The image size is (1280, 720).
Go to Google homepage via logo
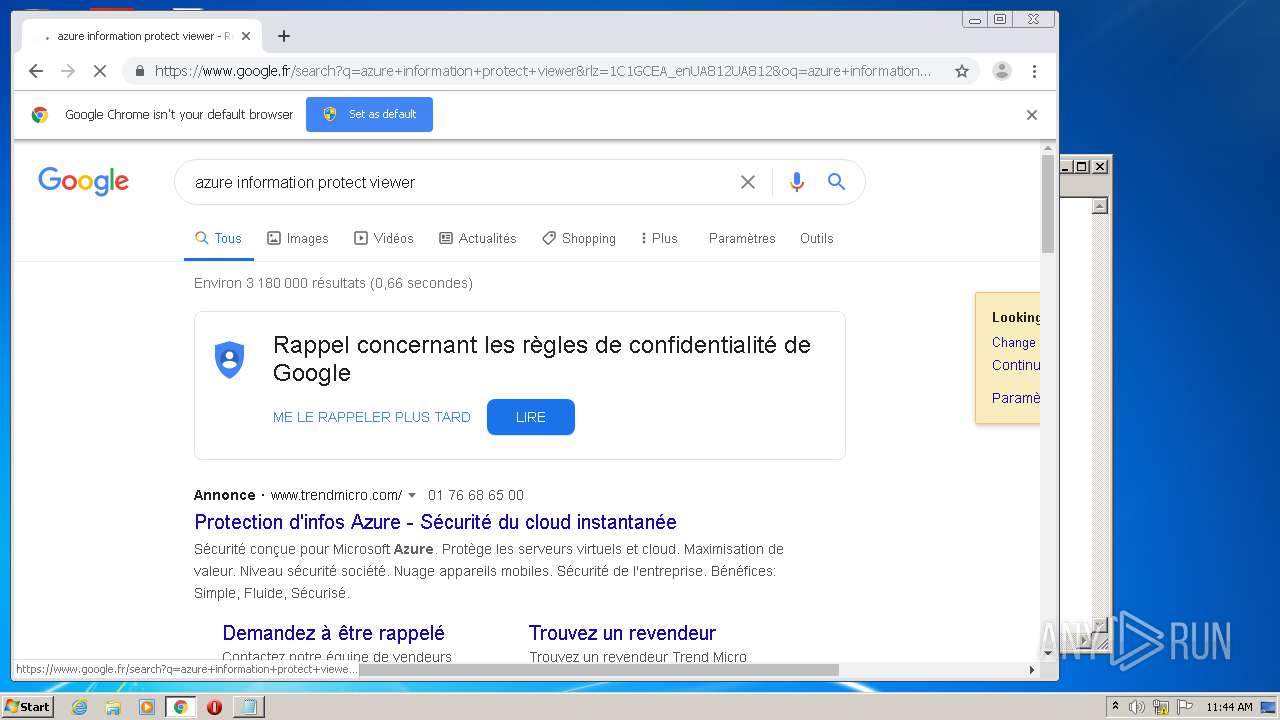(x=84, y=181)
